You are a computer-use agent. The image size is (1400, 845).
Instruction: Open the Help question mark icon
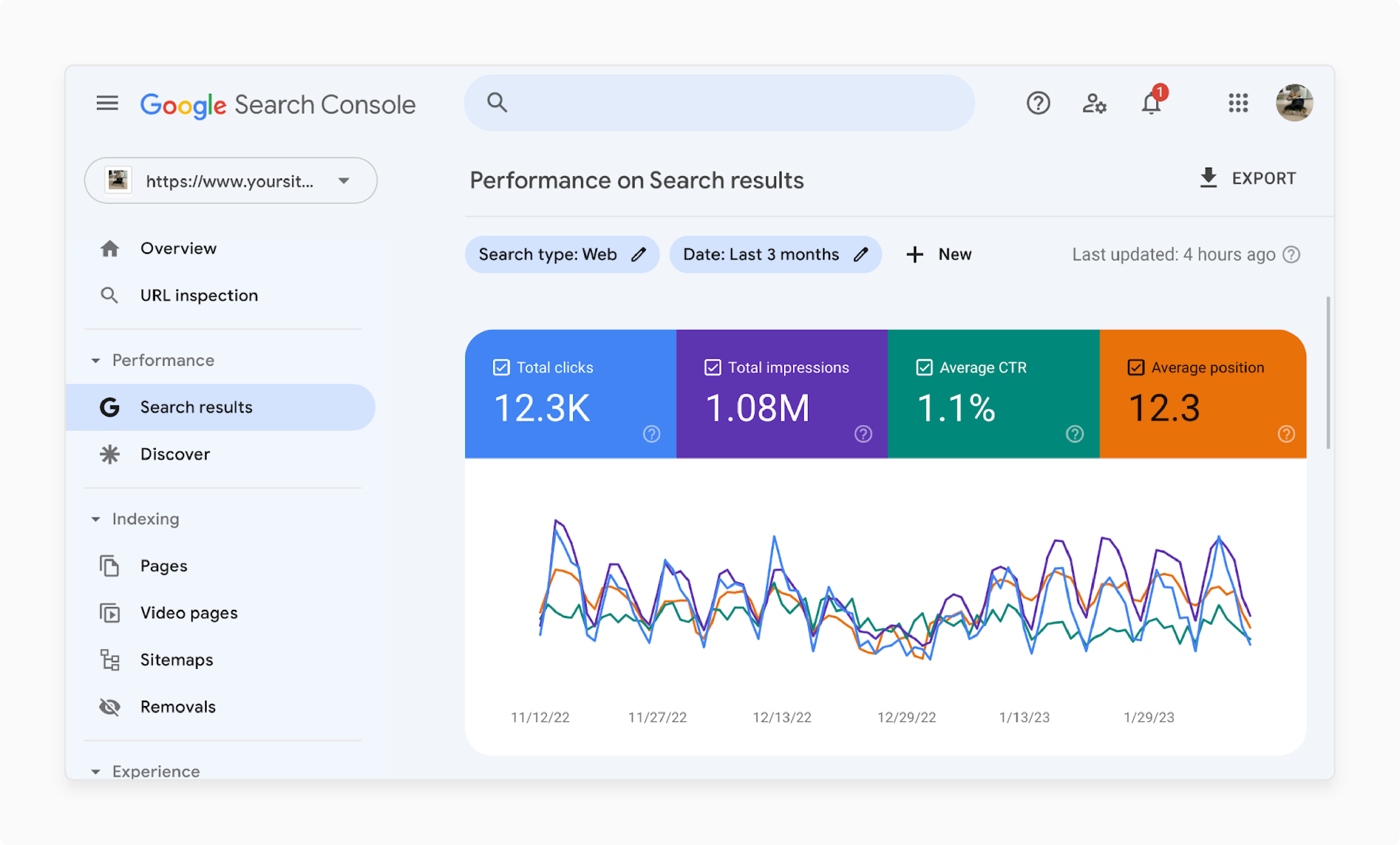[x=1038, y=103]
